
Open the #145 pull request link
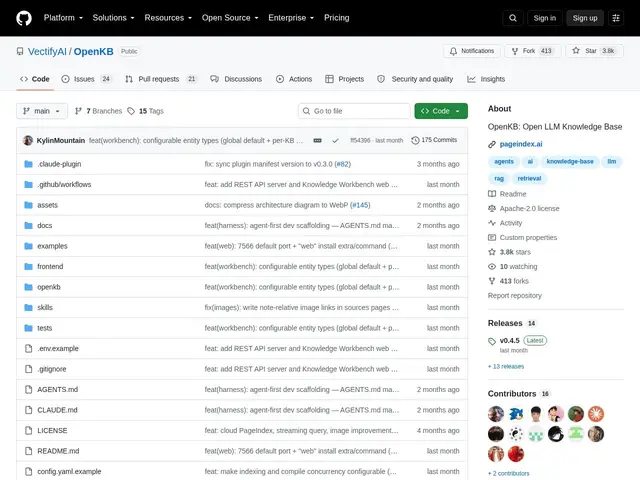point(360,205)
